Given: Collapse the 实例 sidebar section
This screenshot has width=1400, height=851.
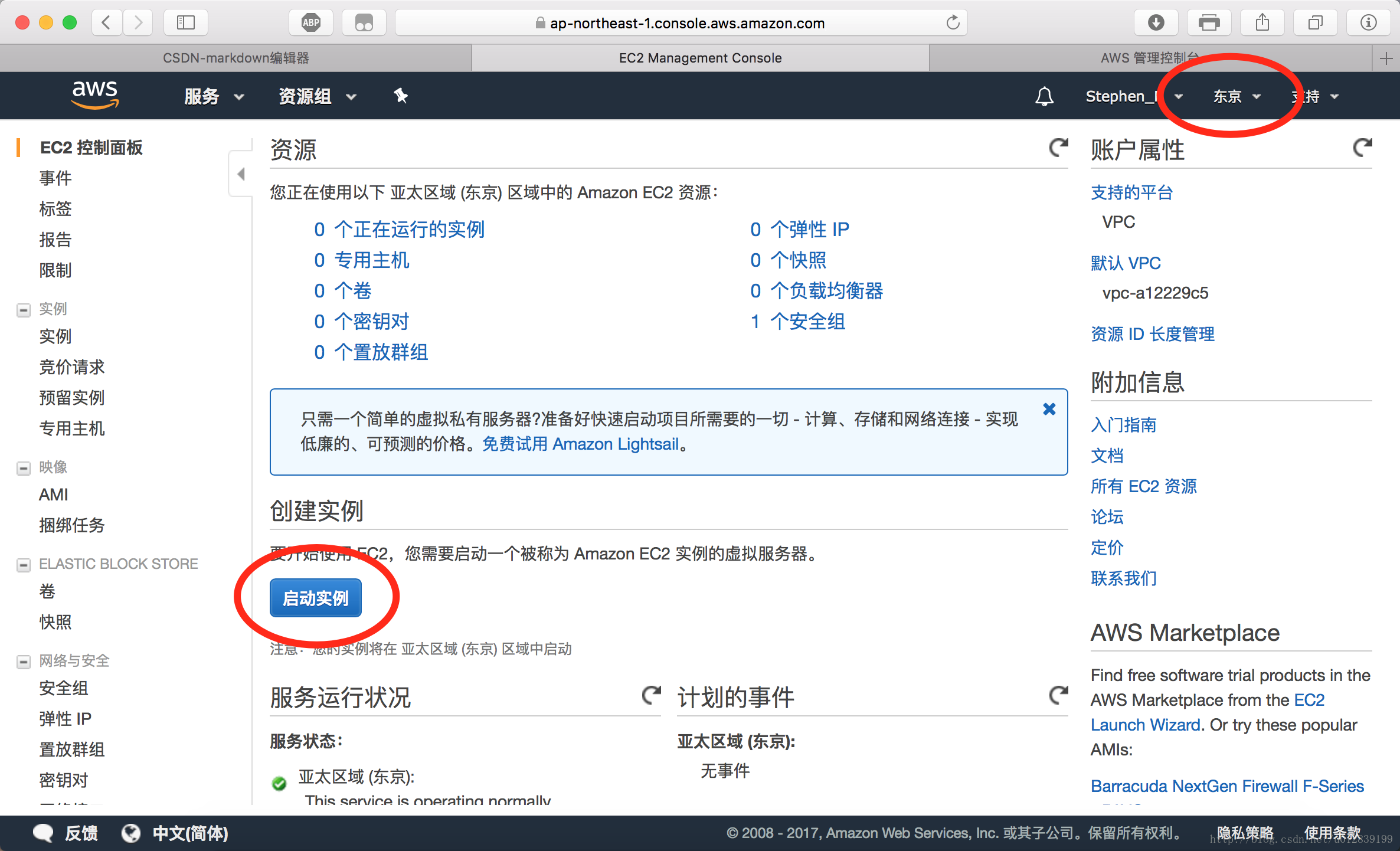Looking at the screenshot, I should coord(24,310).
